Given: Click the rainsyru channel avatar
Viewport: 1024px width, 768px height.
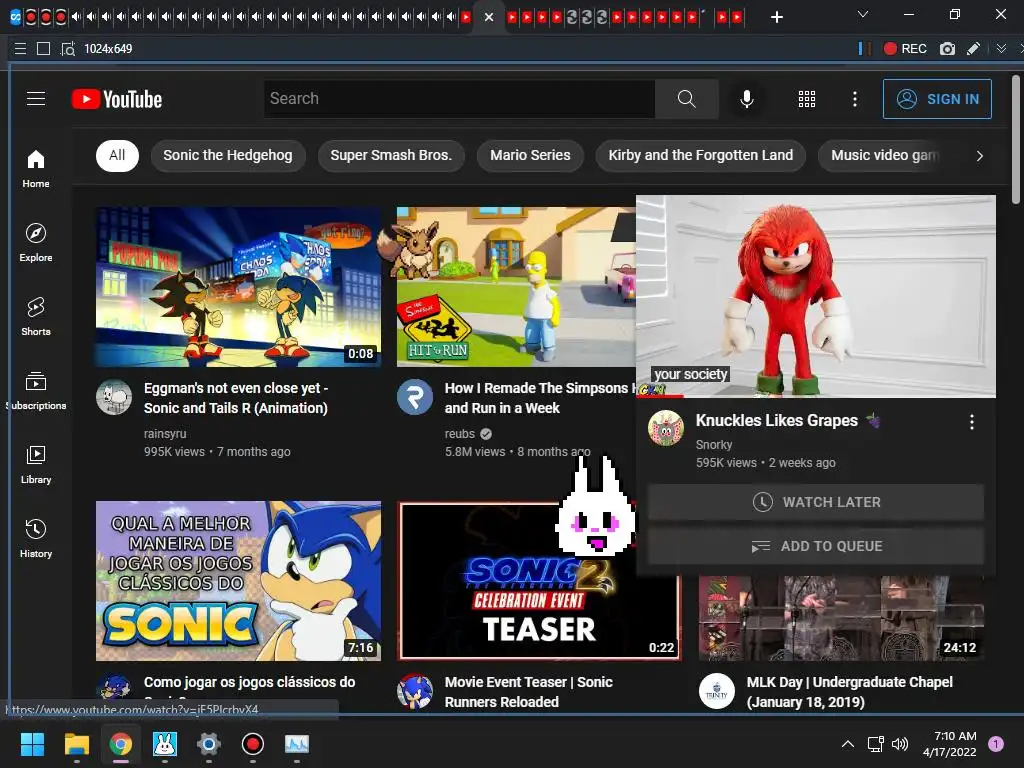Looking at the screenshot, I should [114, 397].
